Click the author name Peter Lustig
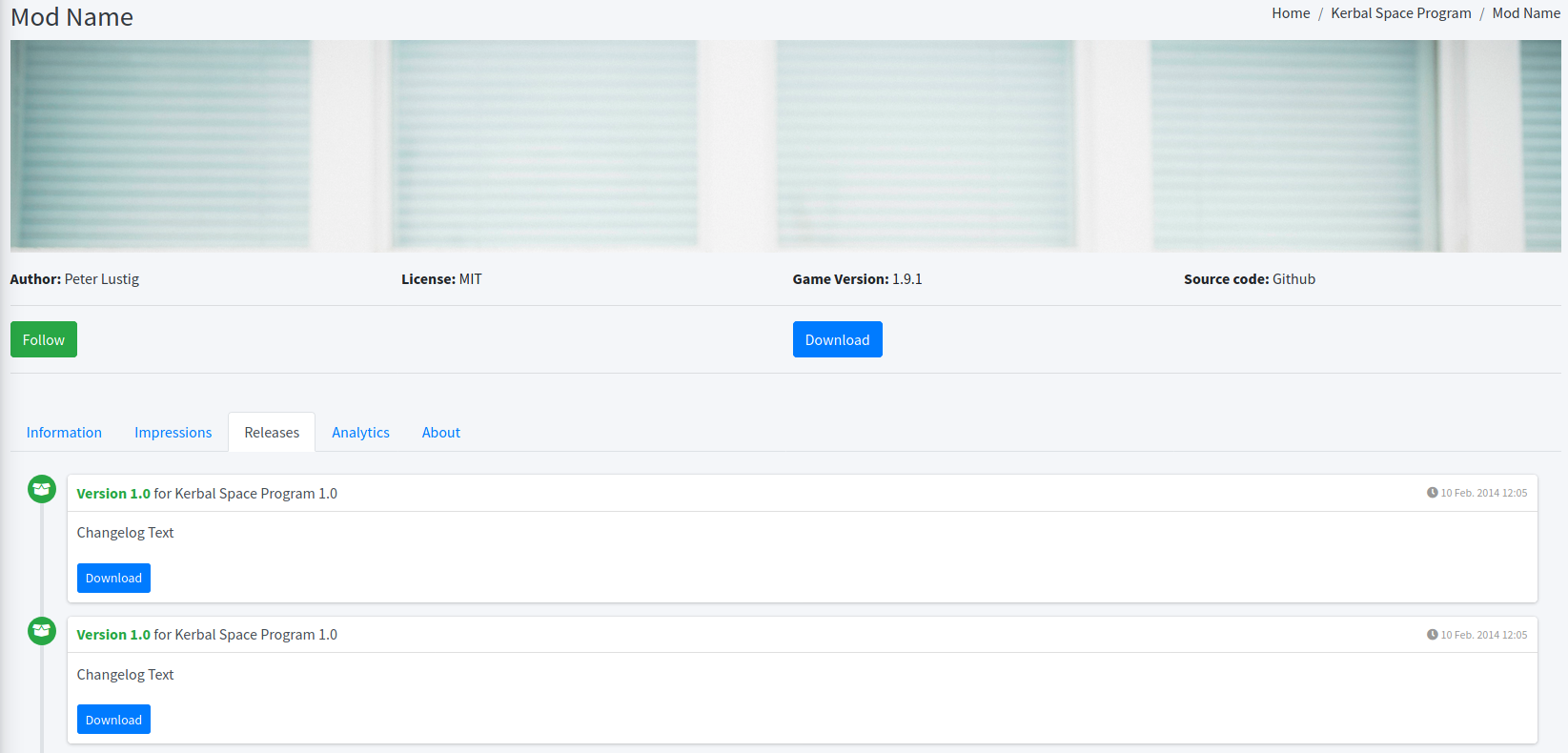The image size is (1568, 753). (102, 279)
